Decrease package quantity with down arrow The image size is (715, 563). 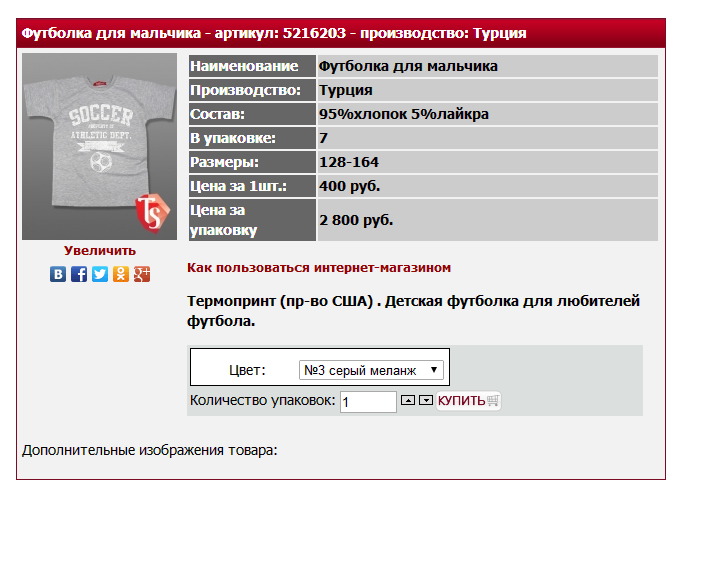426,400
